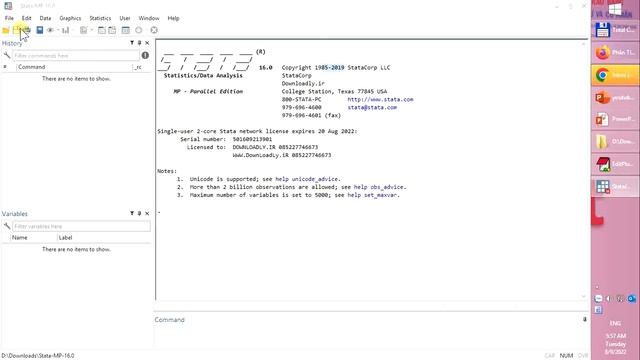
Task: Click the volume speaker tray icon
Action: click(609, 299)
